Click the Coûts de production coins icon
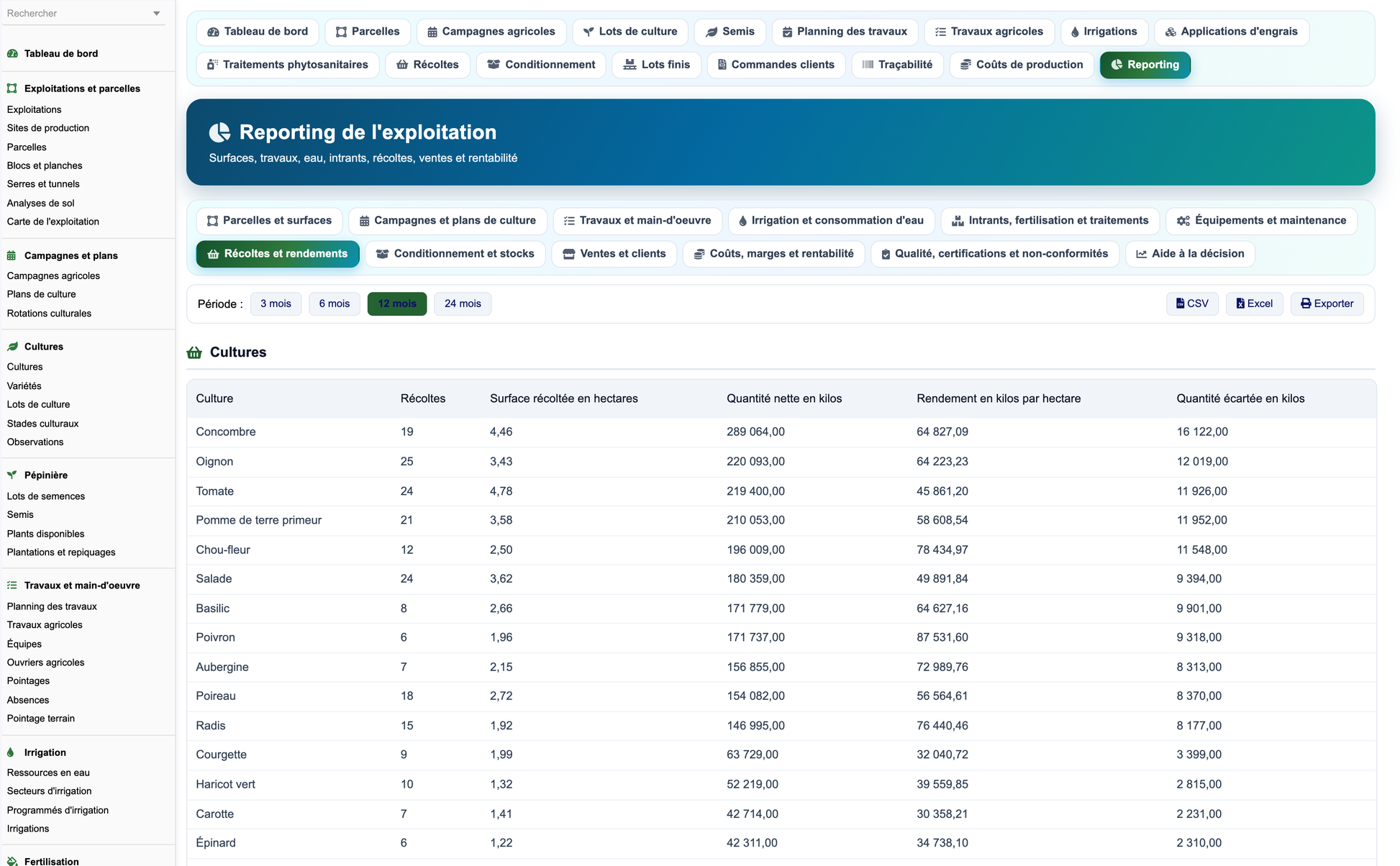Viewport: 1400px width, 866px height. [966, 65]
